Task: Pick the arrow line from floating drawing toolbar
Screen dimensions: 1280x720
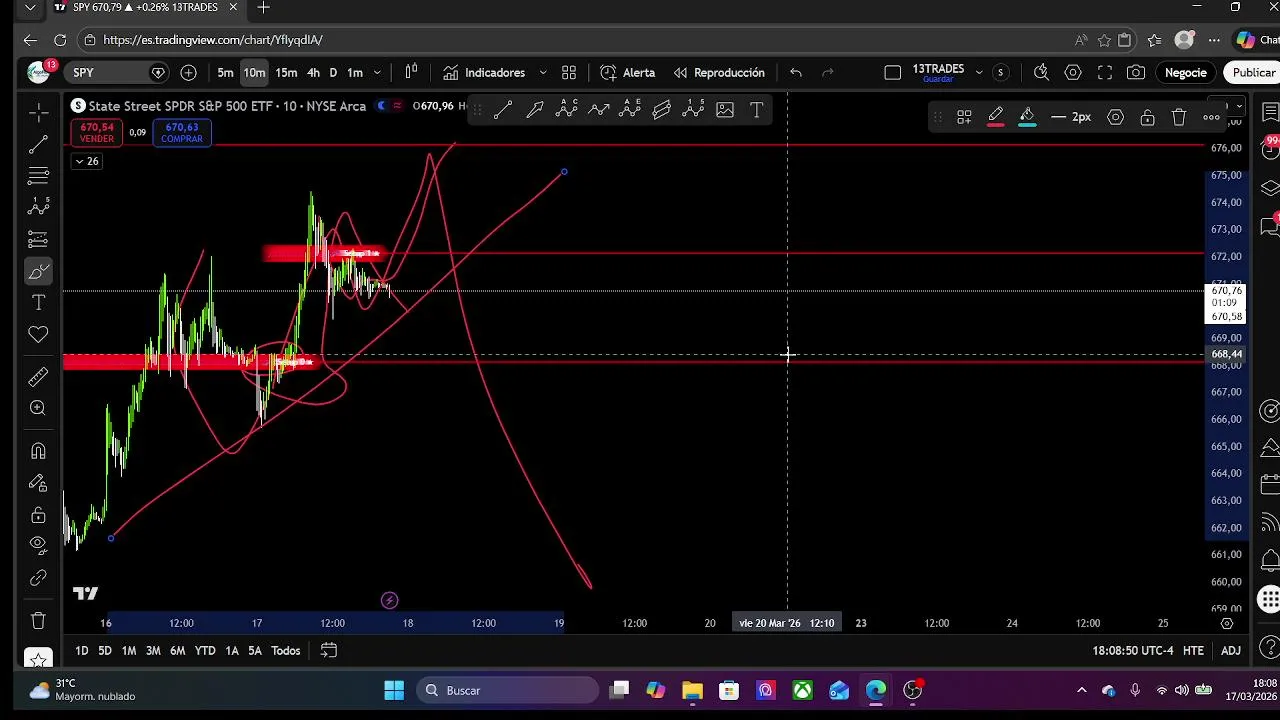Action: [x=535, y=110]
